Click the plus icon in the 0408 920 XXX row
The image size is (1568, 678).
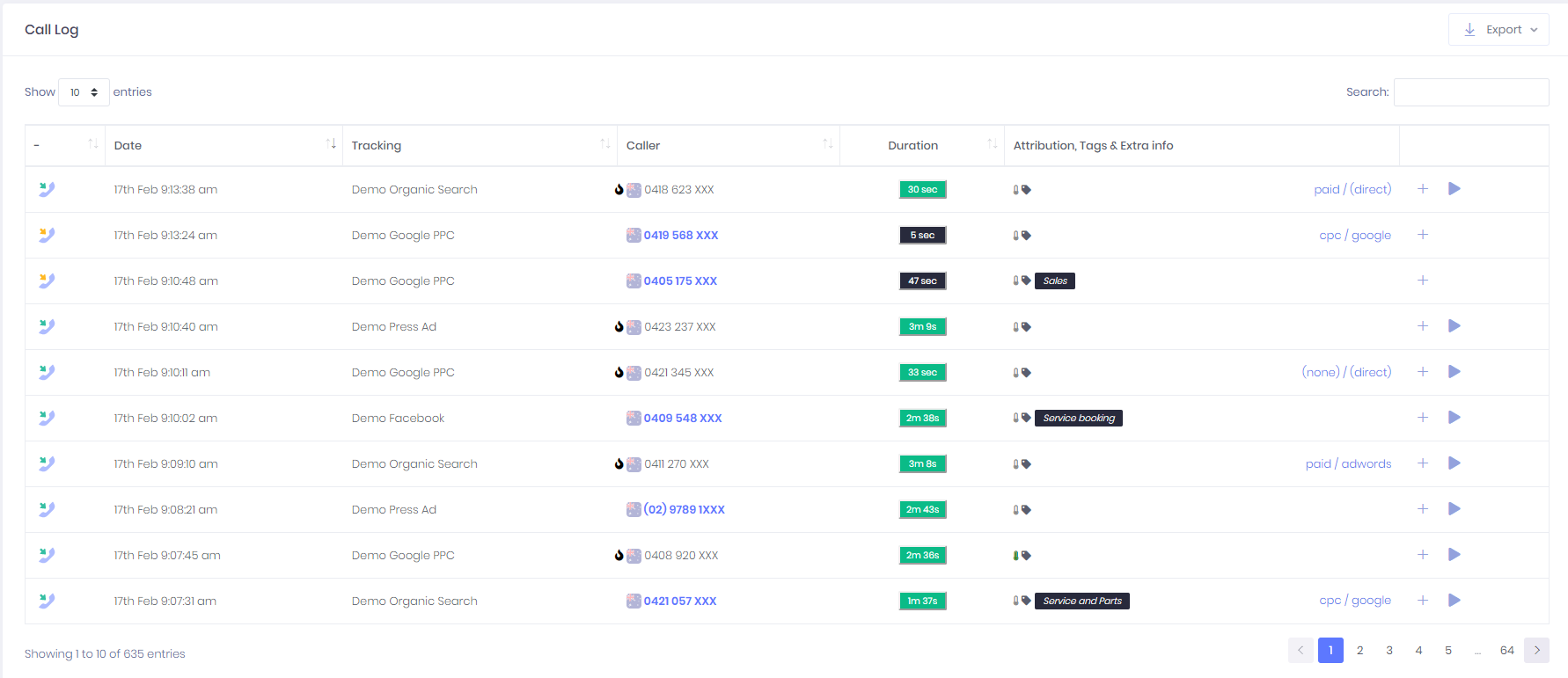[1423, 555]
